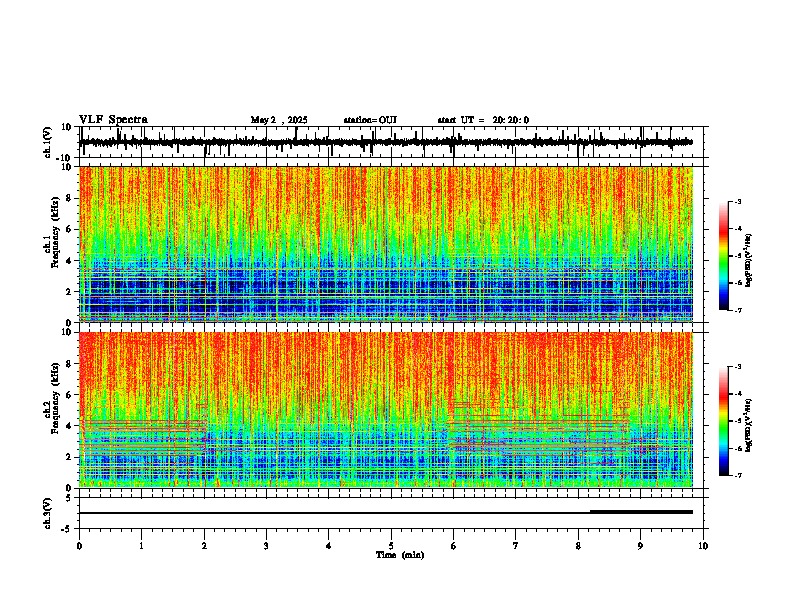Click the ch.2 spectrogram color scale bar
Image resolution: width=792 pixels, height=612 pixels.
724,421
